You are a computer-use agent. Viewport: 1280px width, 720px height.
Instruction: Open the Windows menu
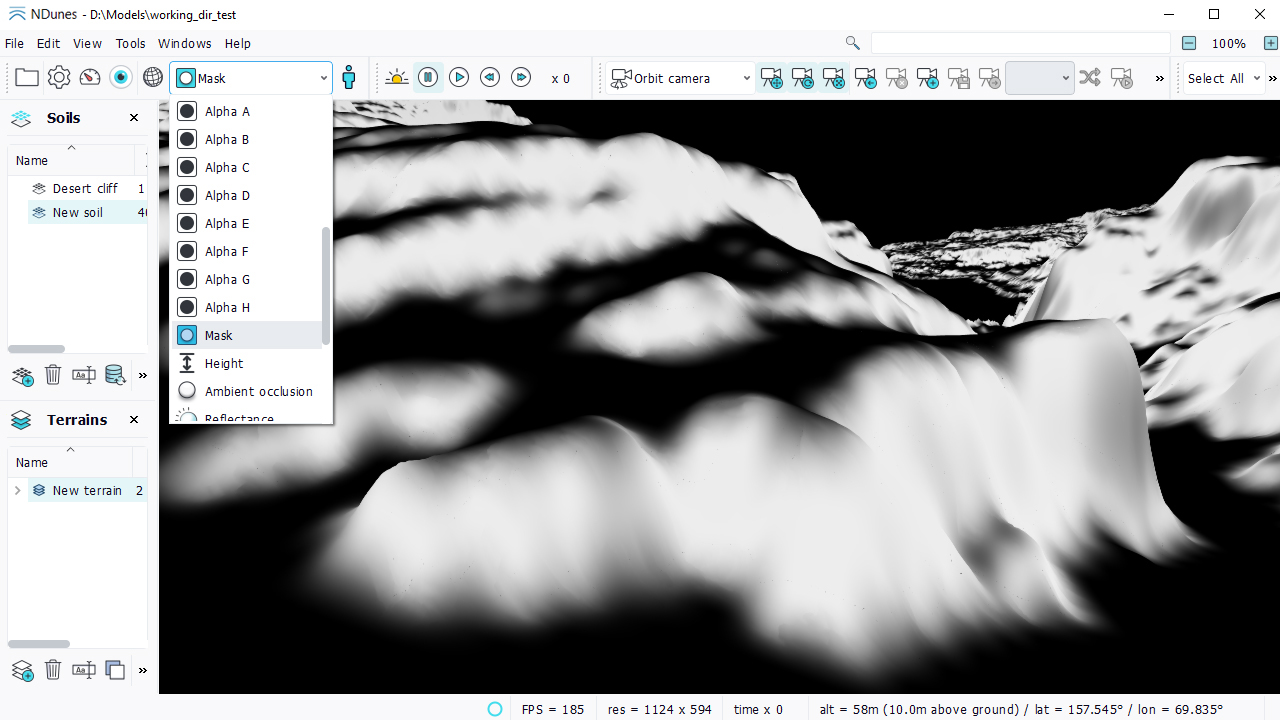[184, 44]
